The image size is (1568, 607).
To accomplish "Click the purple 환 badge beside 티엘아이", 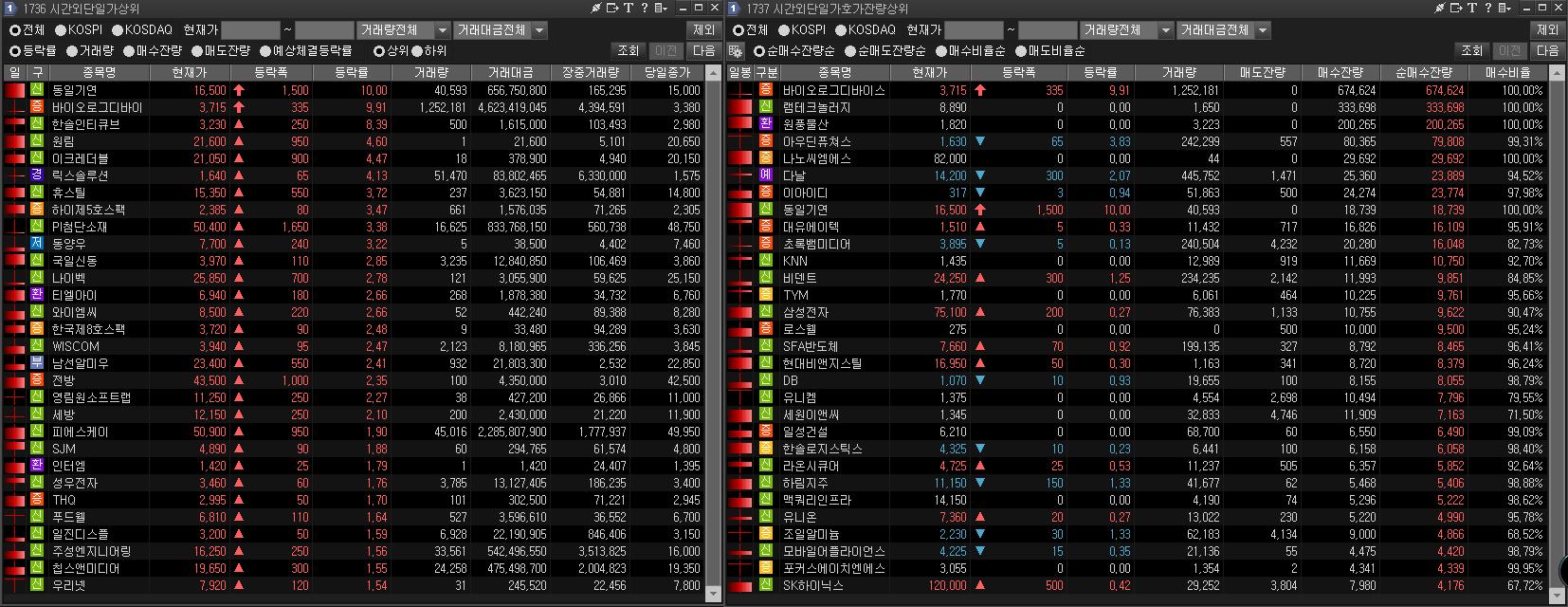I will 37,294.
